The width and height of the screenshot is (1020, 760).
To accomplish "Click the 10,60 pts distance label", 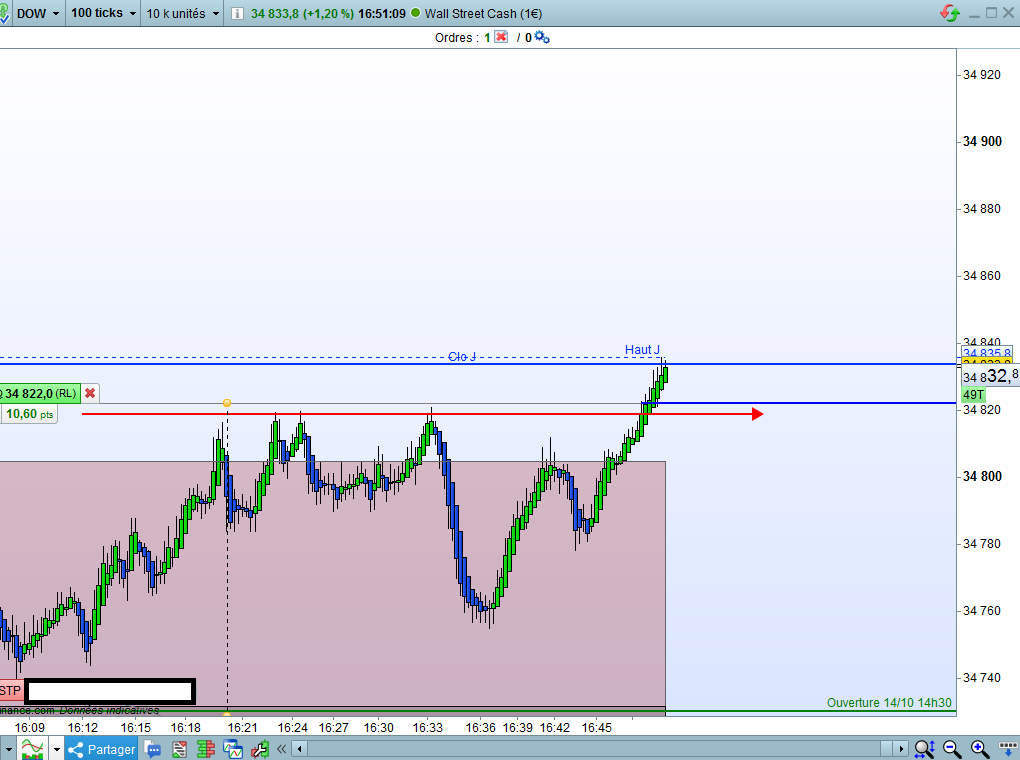I will pos(29,414).
